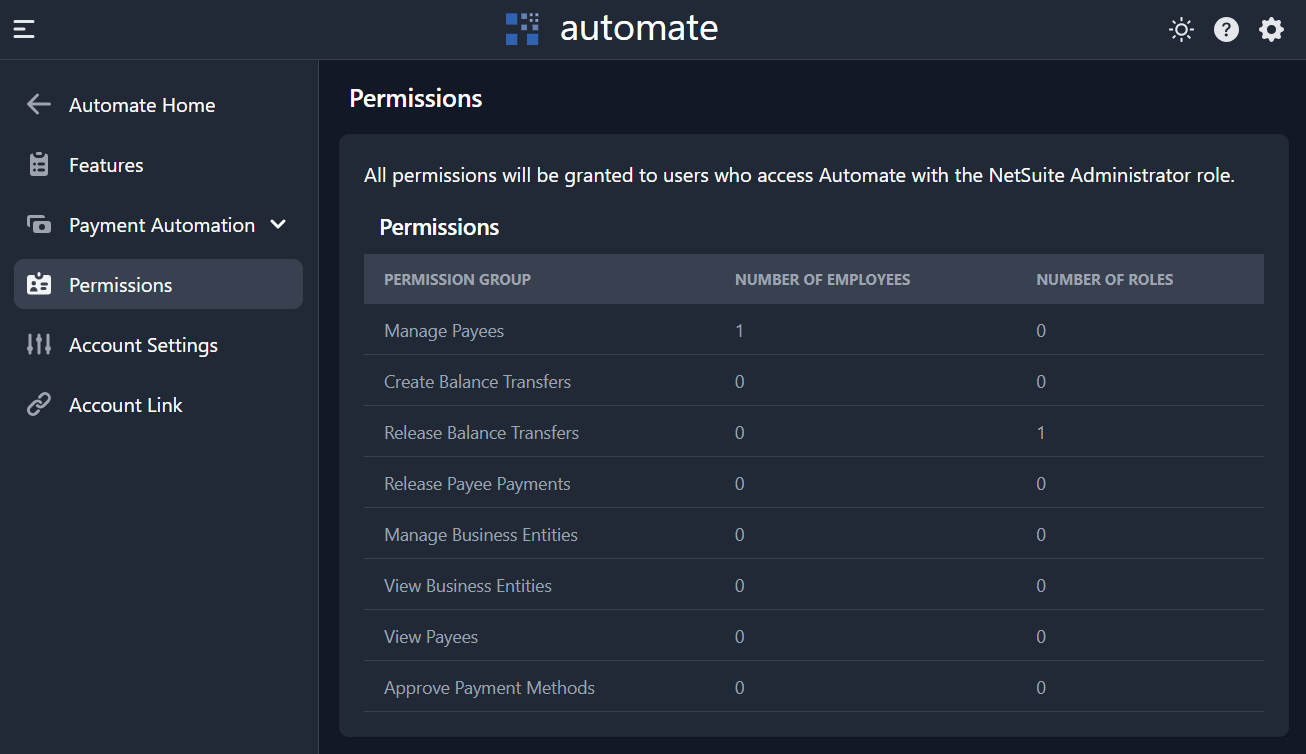Open the Approve Payment Methods permission group
The height and width of the screenshot is (754, 1306).
[489, 688]
